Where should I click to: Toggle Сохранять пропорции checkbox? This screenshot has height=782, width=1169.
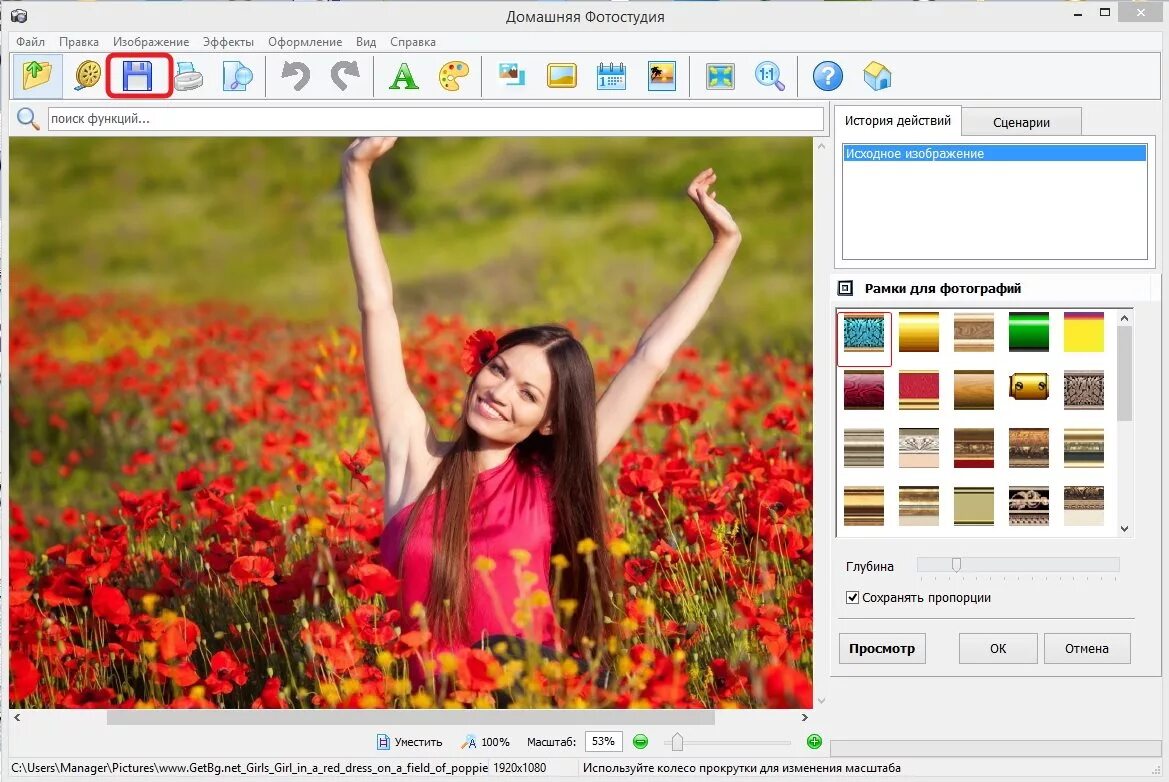(x=852, y=597)
